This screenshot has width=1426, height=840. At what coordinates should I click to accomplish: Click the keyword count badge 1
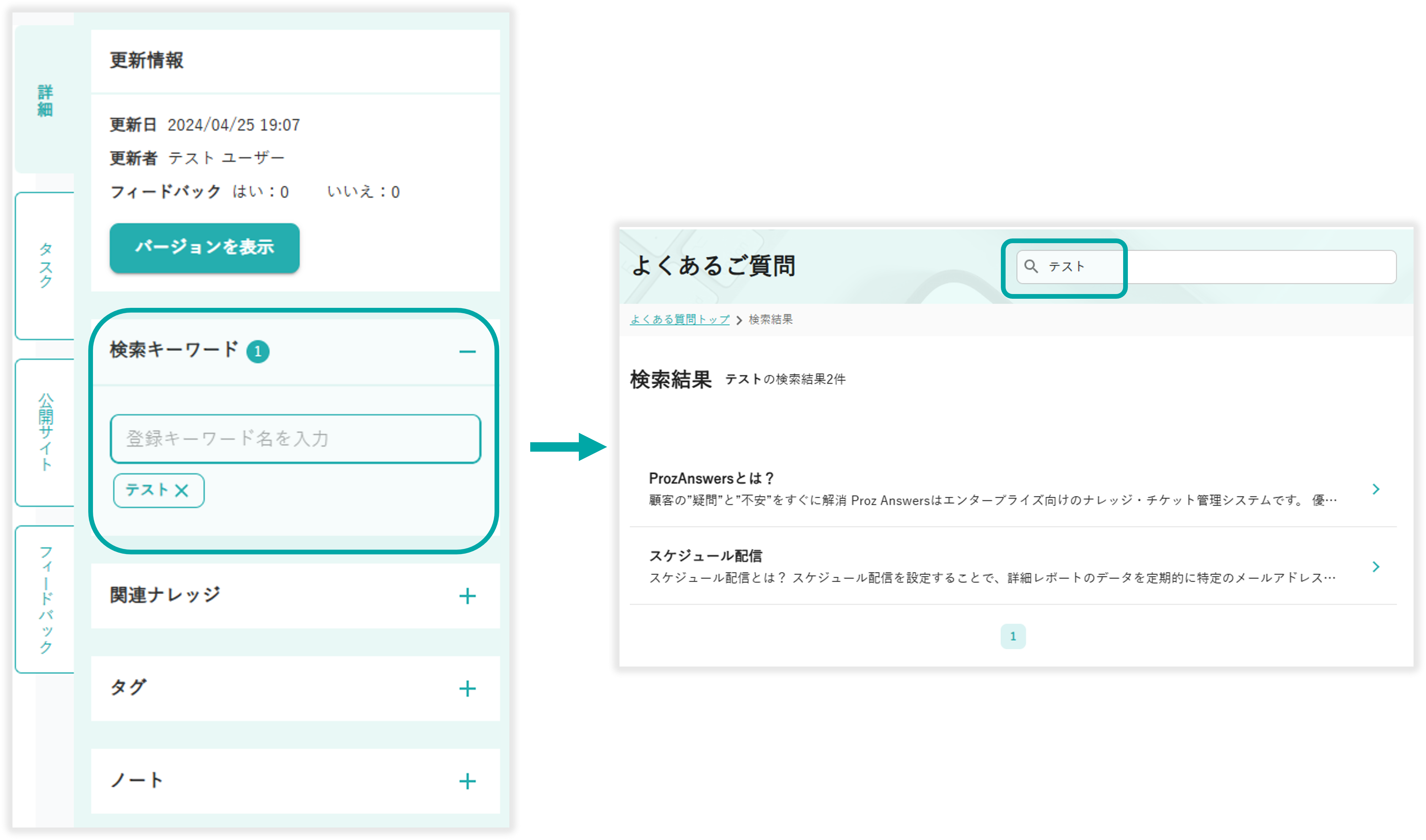258,352
